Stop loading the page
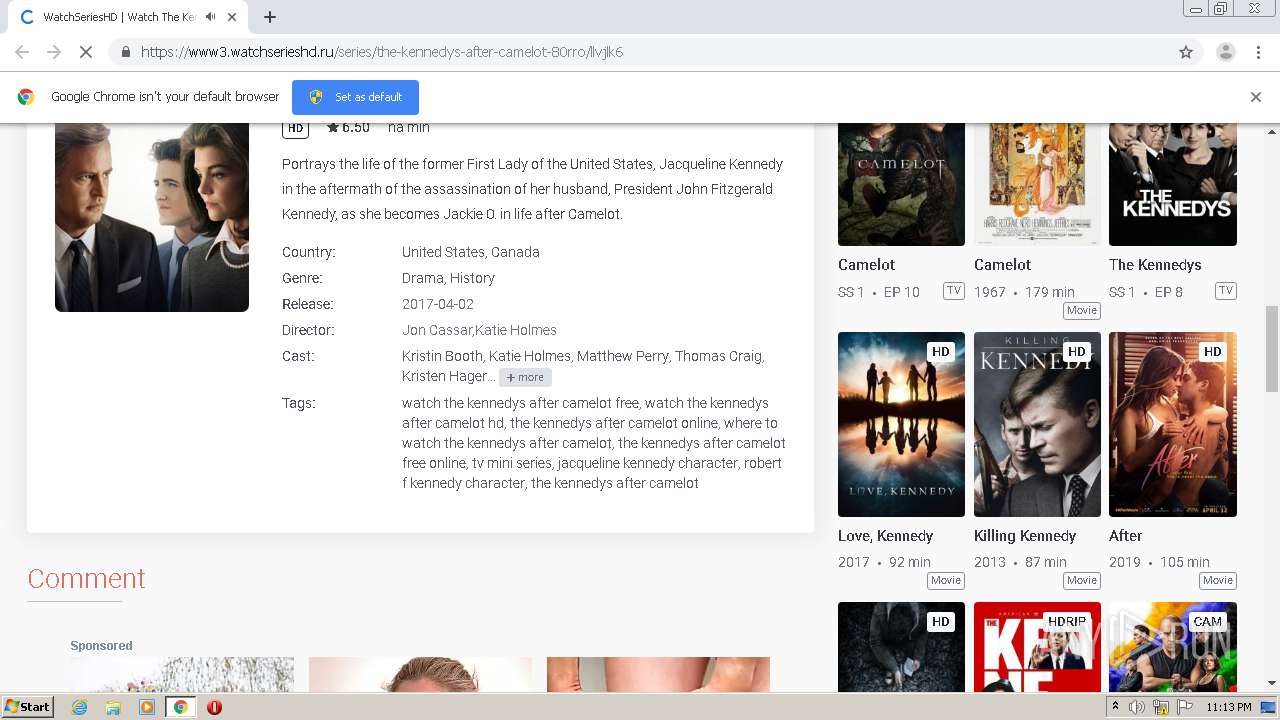This screenshot has width=1280, height=720. [86, 52]
